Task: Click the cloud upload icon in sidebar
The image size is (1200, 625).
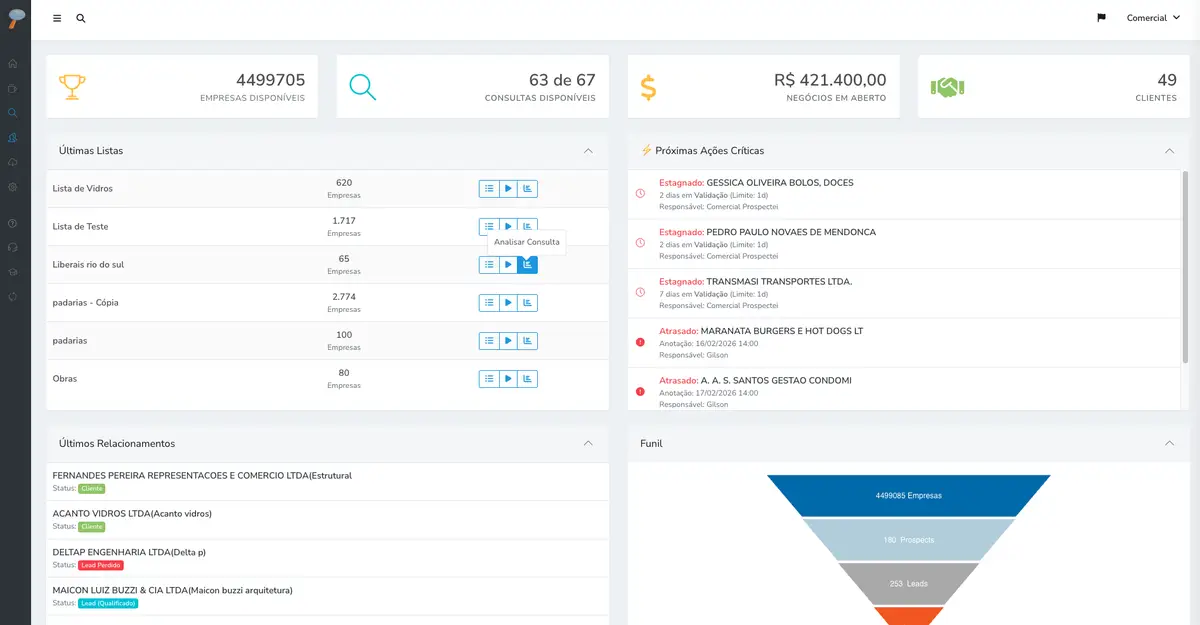Action: point(13,162)
